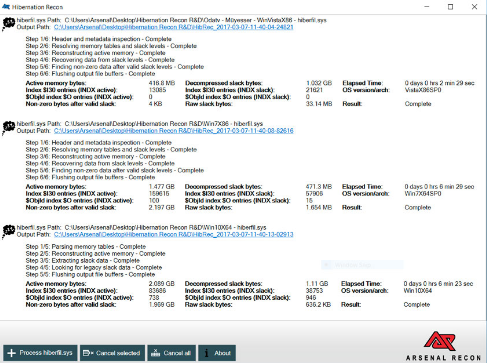
Task: Click non-zero bytes value "4 KB"
Action: [x=155, y=104]
